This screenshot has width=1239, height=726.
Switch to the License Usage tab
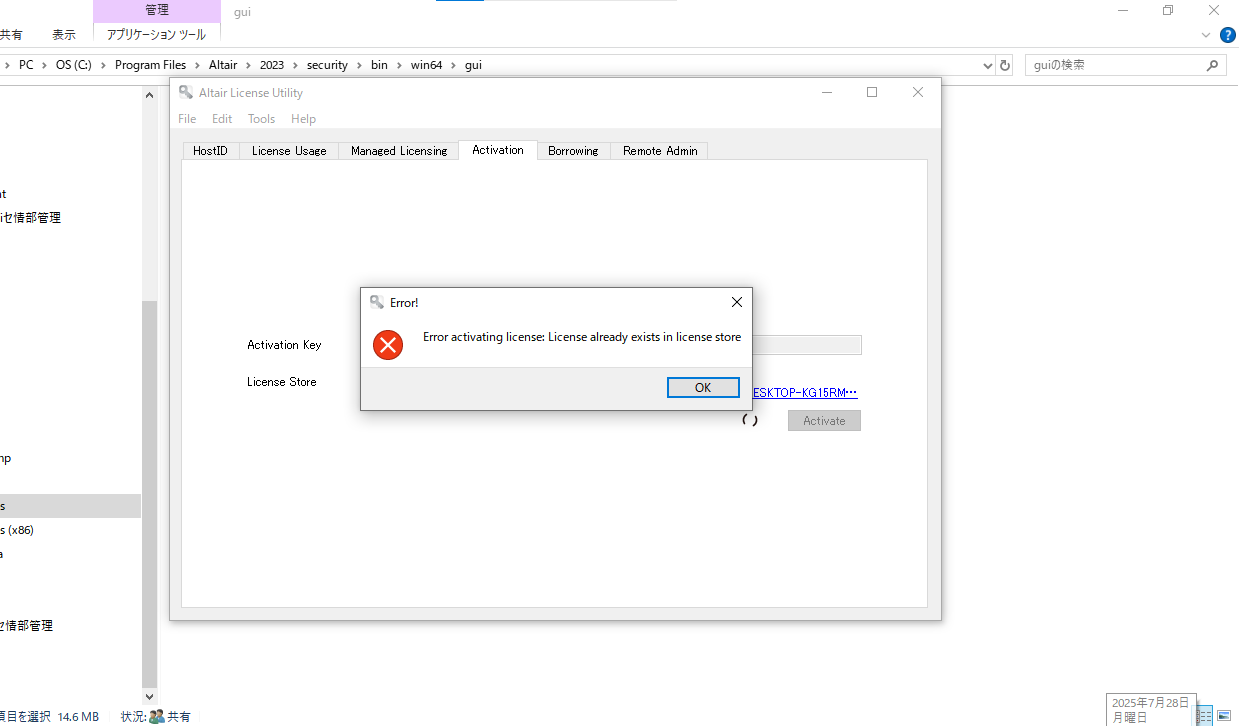(x=289, y=151)
